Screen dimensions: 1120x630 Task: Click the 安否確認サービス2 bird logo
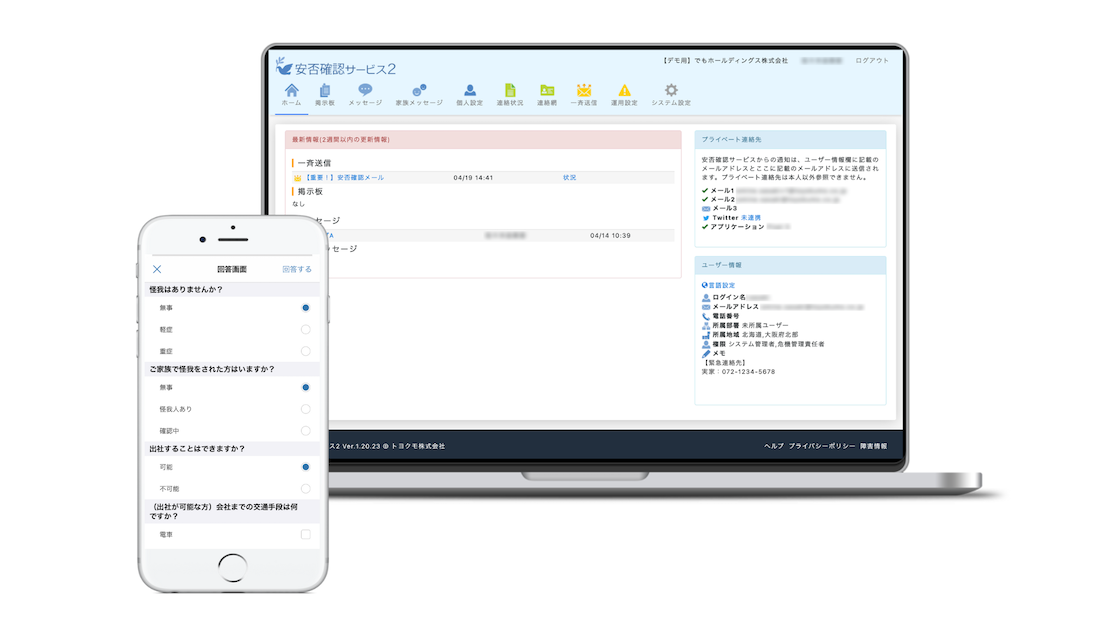[x=284, y=66]
